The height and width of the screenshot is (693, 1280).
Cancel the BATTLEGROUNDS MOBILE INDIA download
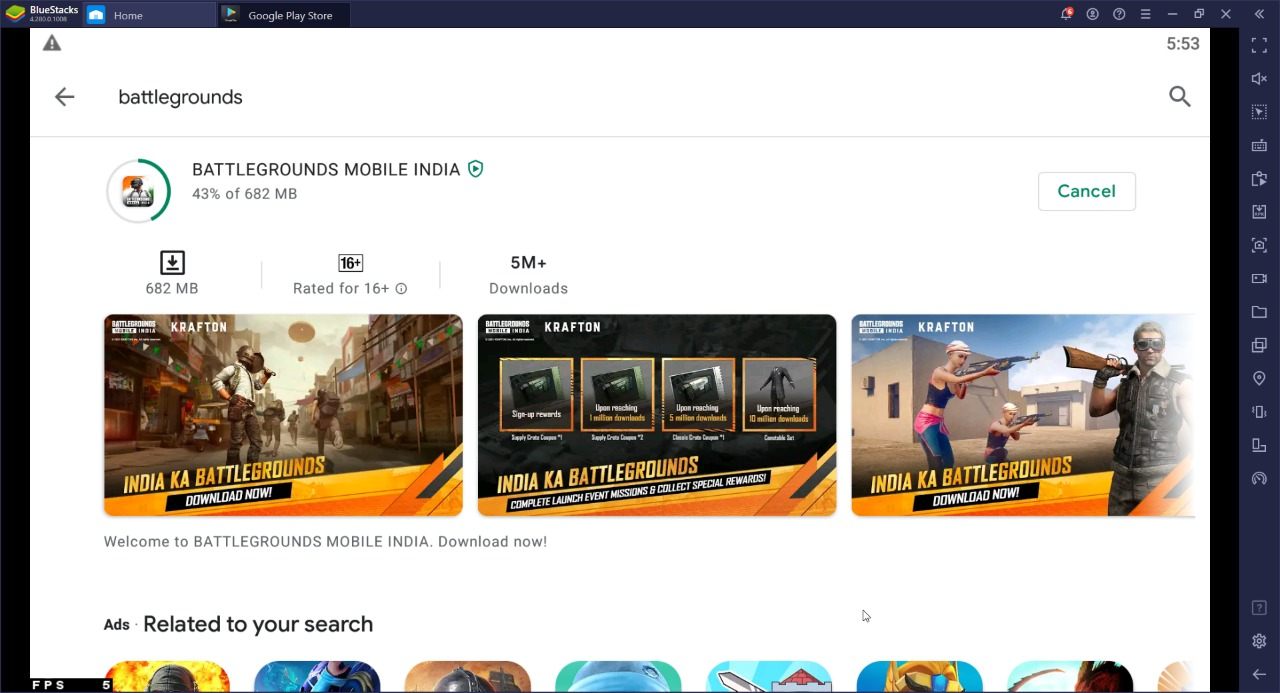pos(1086,191)
